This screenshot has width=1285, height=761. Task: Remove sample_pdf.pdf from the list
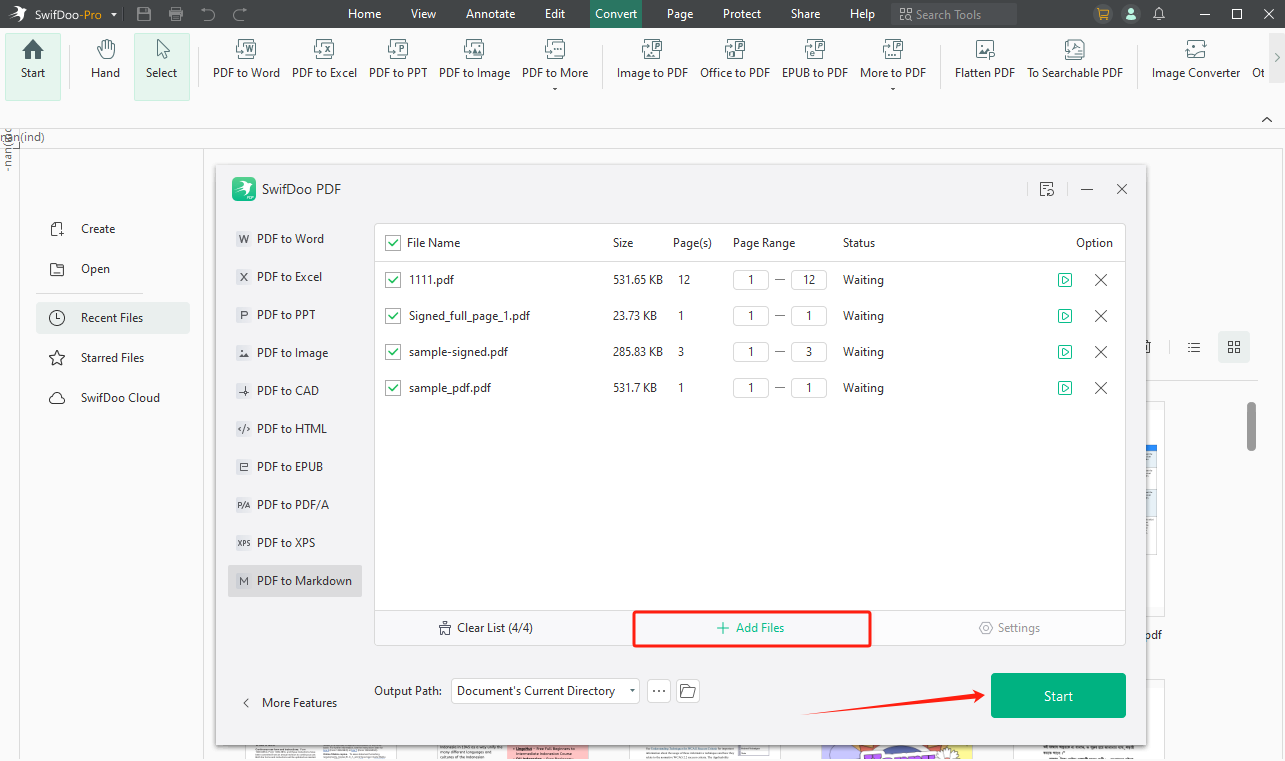tap(1101, 388)
